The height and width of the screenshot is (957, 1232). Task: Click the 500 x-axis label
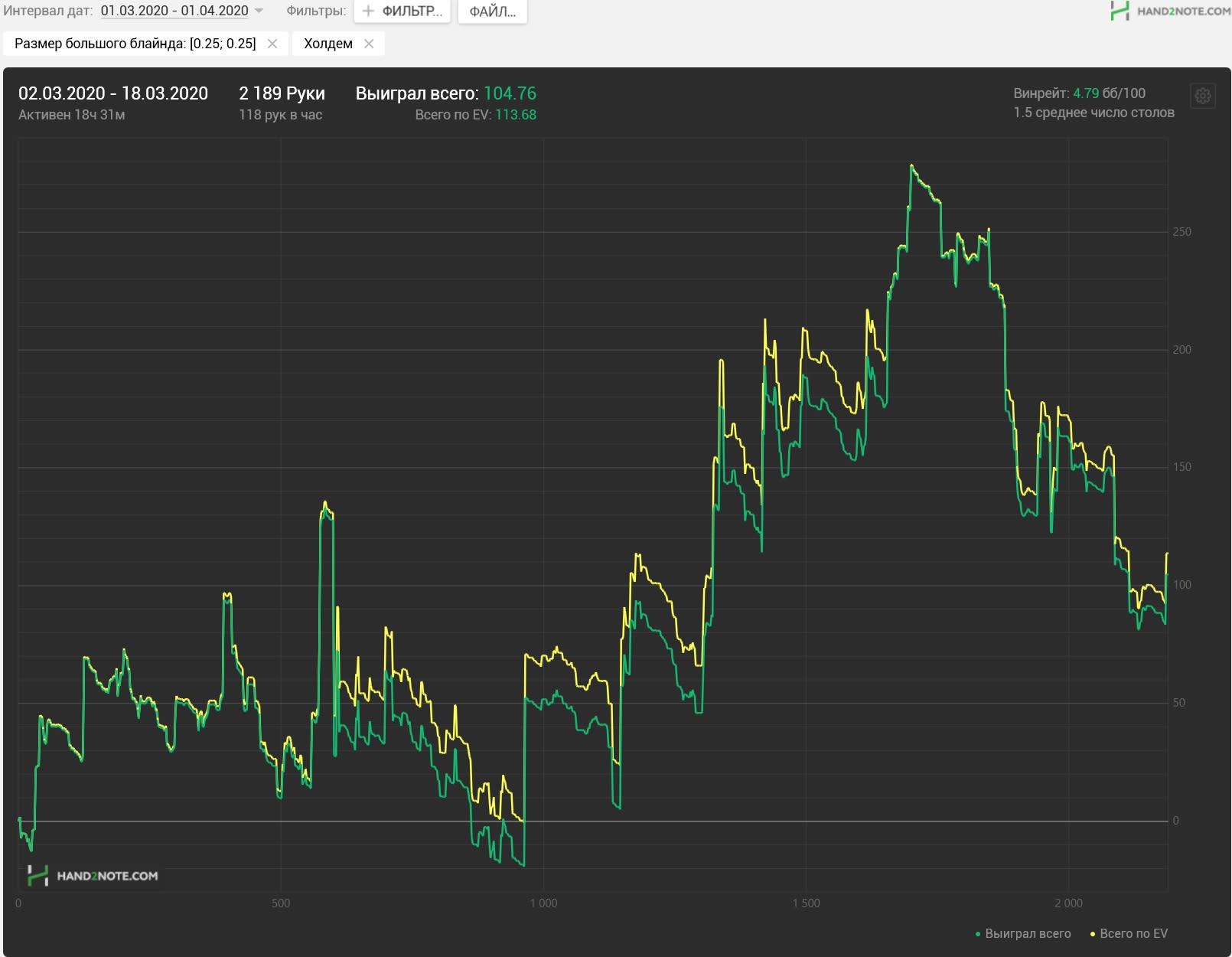pyautogui.click(x=281, y=903)
